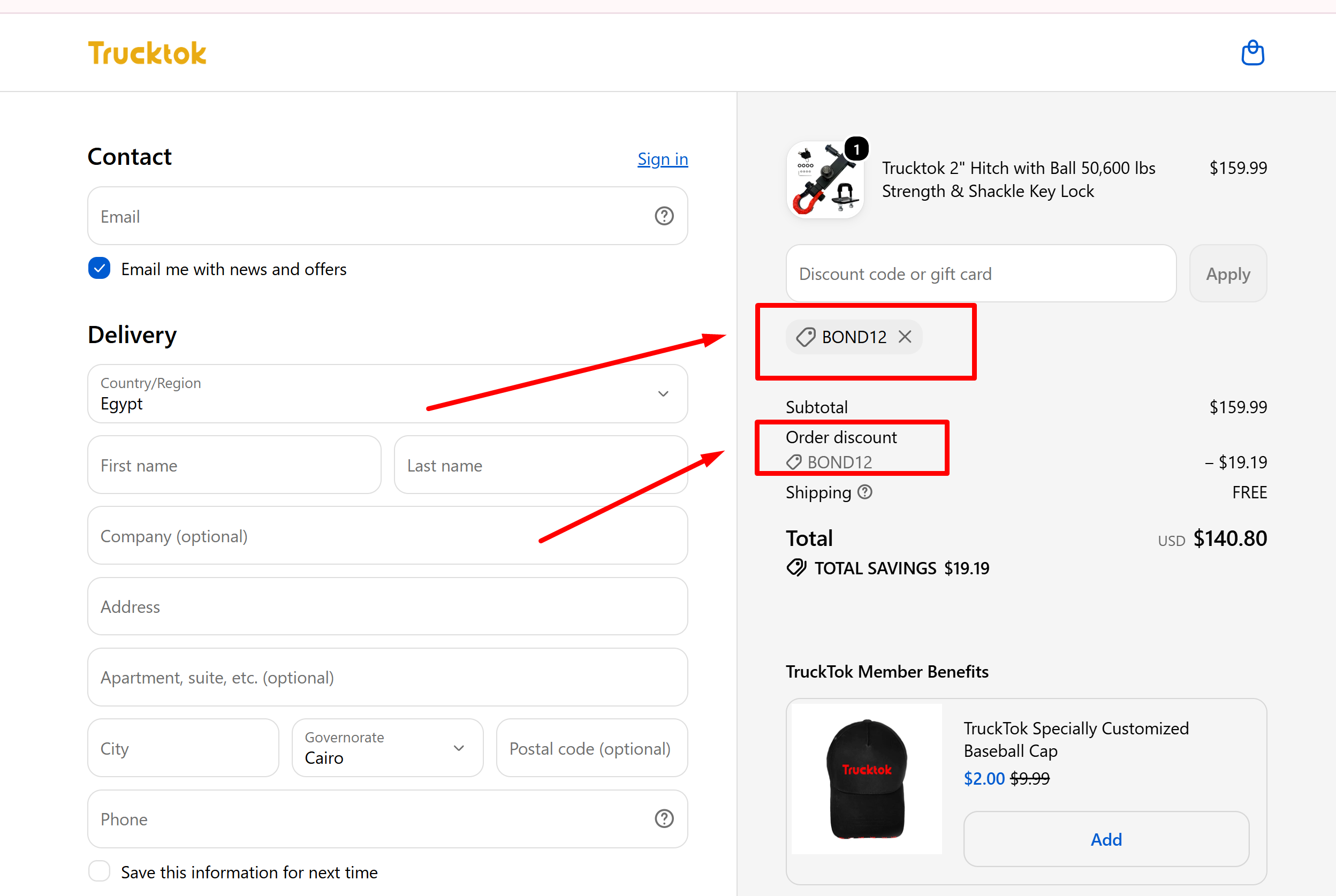Image resolution: width=1336 pixels, height=896 pixels.
Task: Open the Governorate dropdown
Action: (388, 748)
